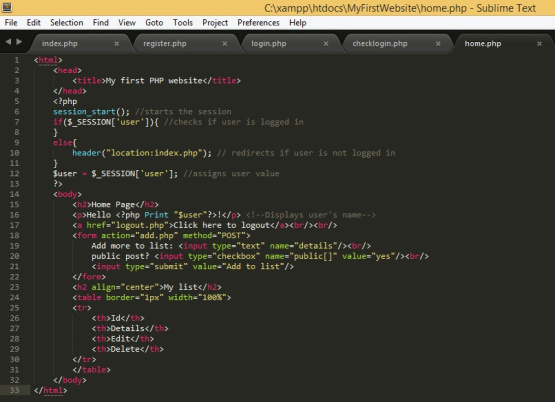The width and height of the screenshot is (555, 402).
Task: Open the Find menu
Action: [x=101, y=23]
